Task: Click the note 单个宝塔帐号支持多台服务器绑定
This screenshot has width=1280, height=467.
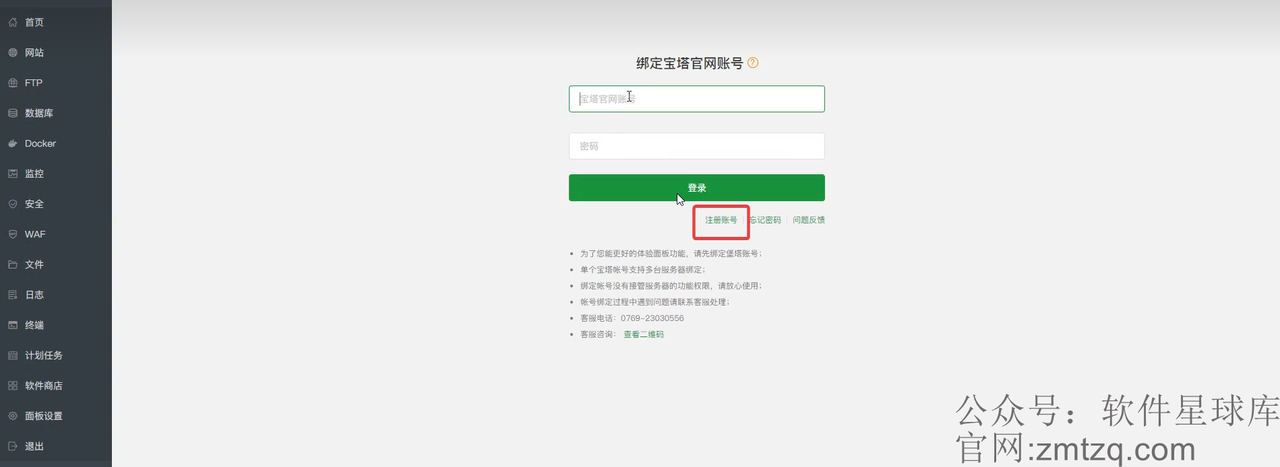Action: pos(643,270)
